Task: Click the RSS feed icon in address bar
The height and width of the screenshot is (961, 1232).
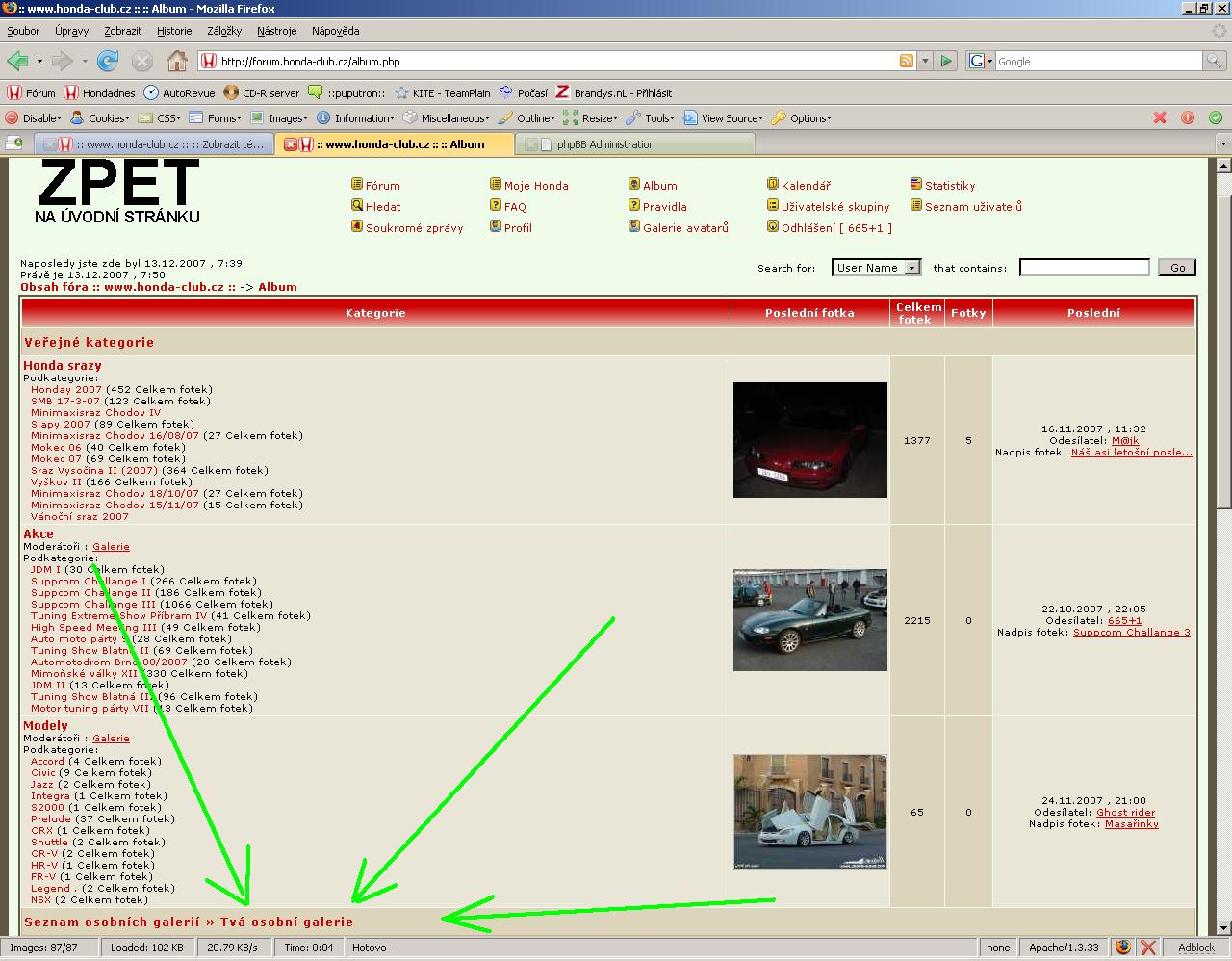Action: tap(906, 61)
